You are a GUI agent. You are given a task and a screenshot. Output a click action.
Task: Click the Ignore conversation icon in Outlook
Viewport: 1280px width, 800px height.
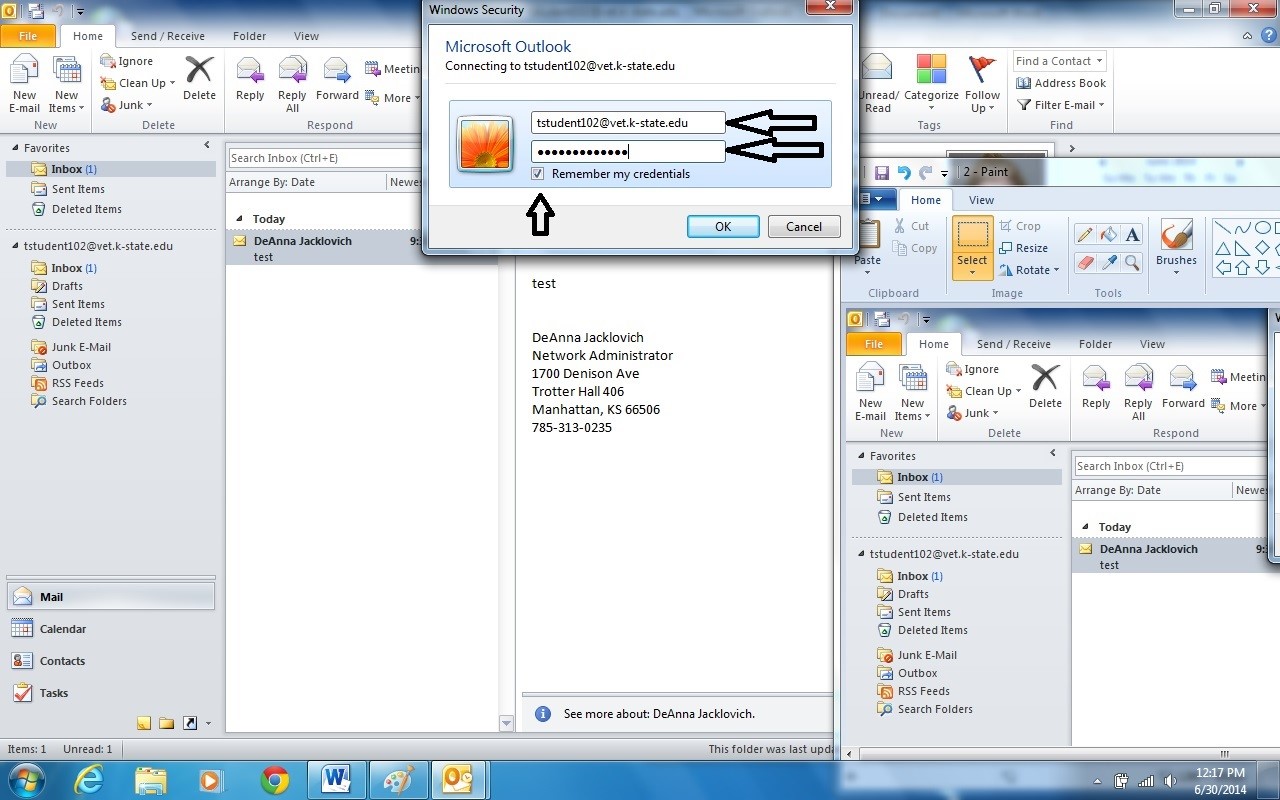(x=107, y=61)
